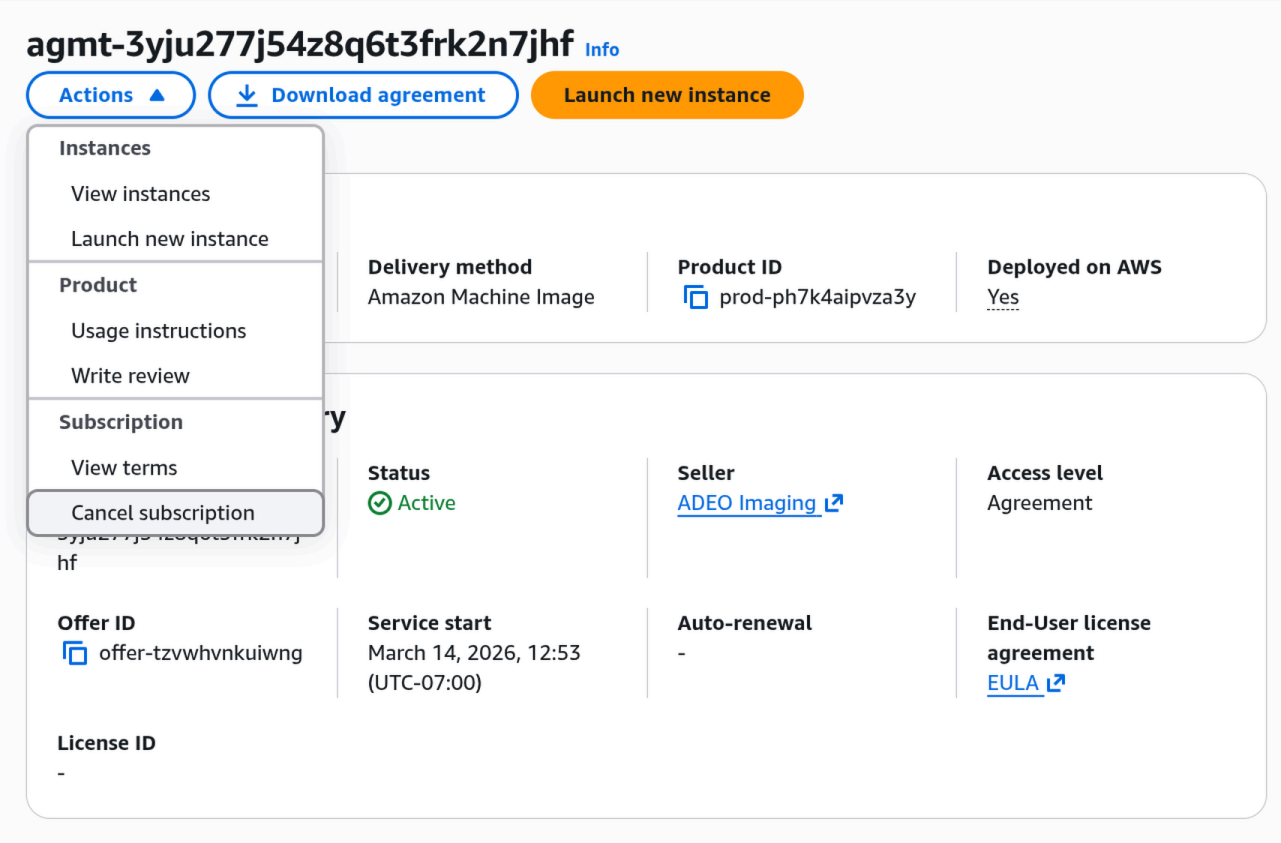Click the orange Launch new instance button
This screenshot has height=843, width=1281.
coord(666,94)
